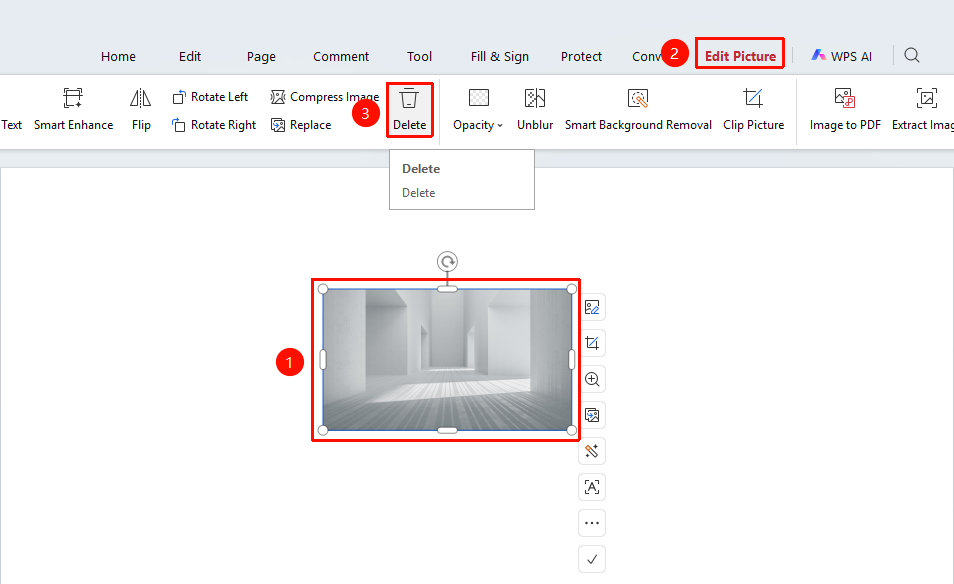Click the crop icon in floating toolbar
954x584 pixels.
coord(592,343)
